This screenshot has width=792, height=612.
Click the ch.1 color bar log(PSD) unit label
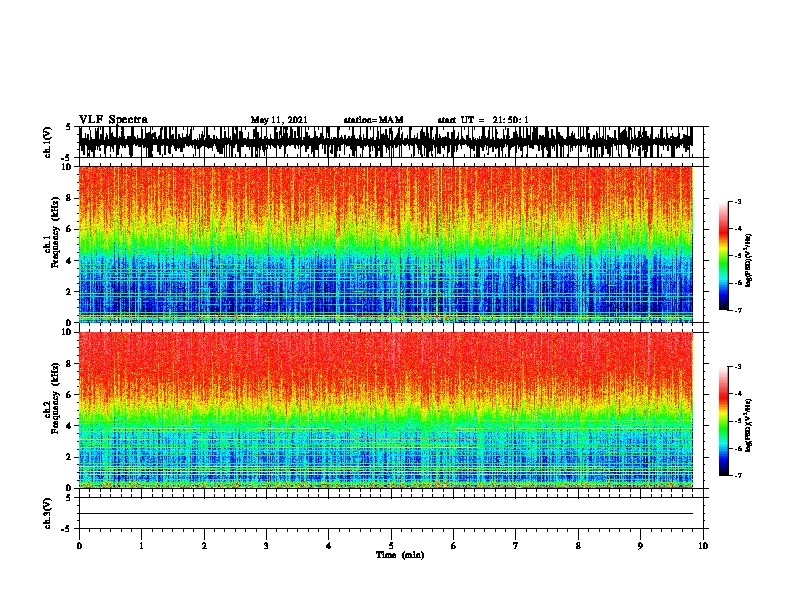tap(749, 260)
